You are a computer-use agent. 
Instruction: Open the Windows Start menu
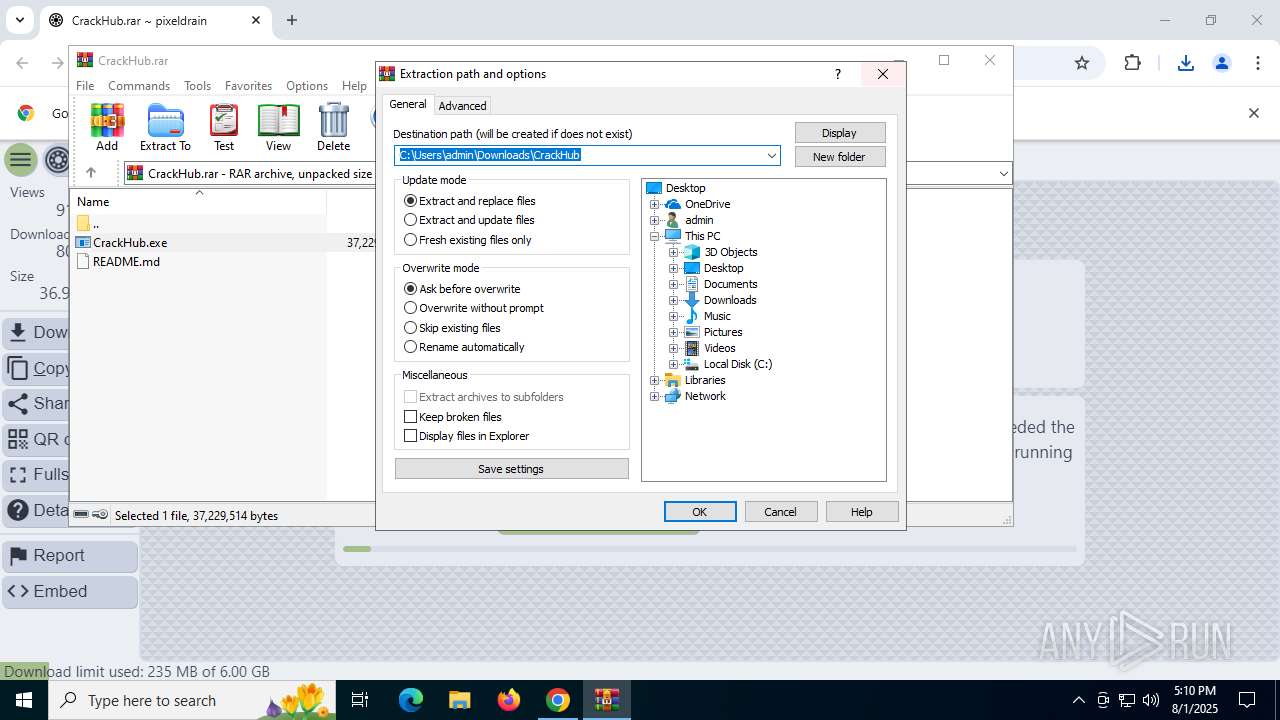[23, 700]
